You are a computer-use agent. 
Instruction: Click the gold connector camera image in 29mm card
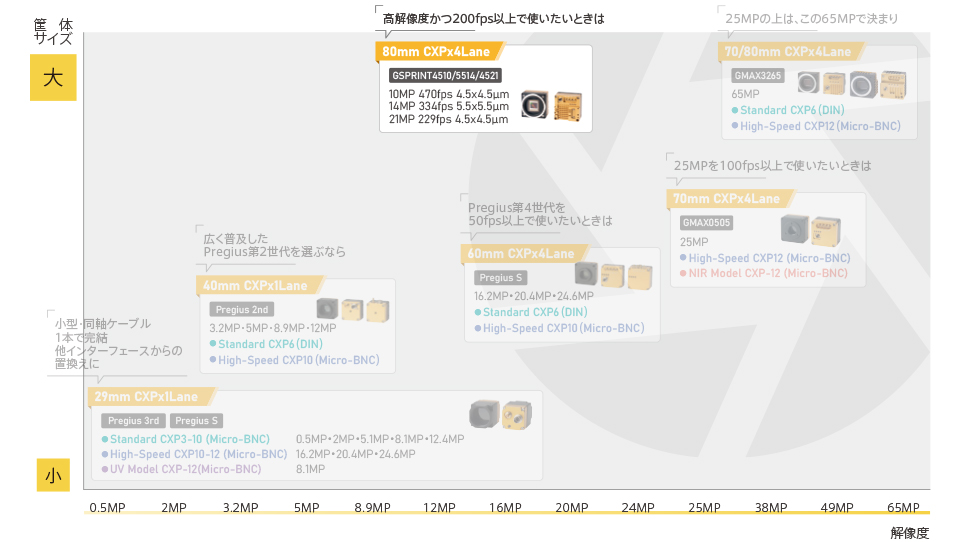516,413
